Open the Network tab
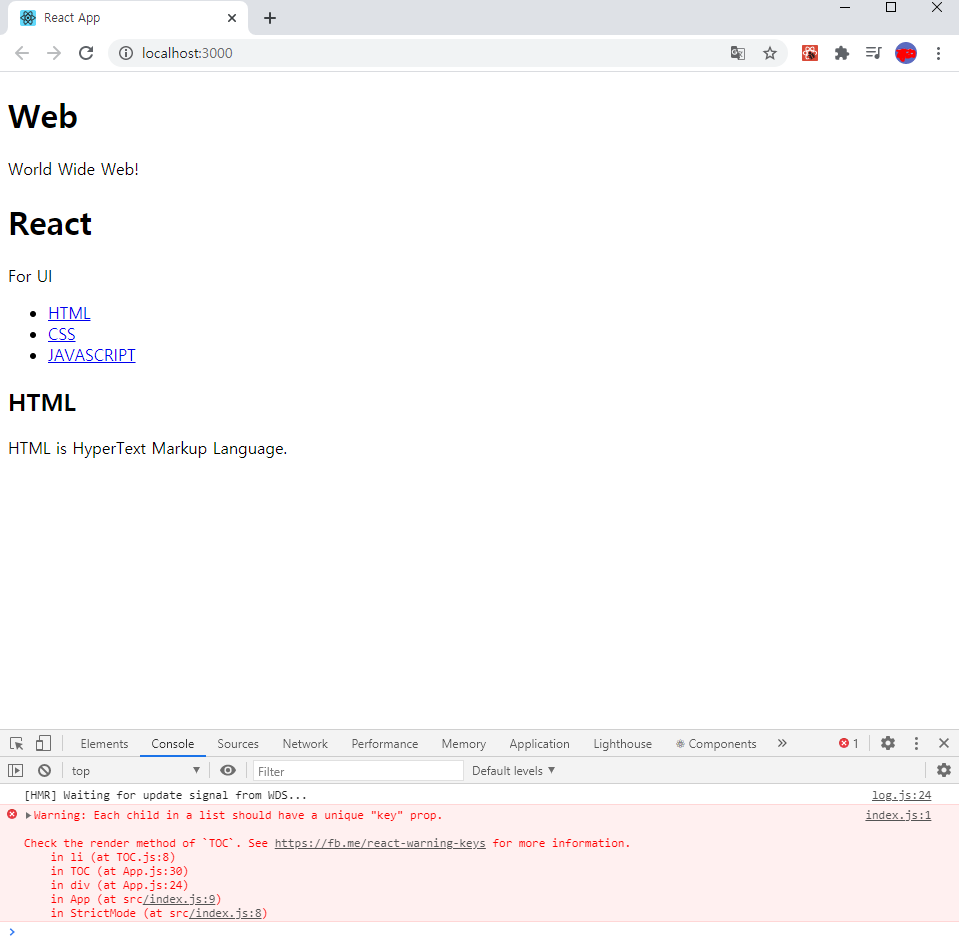The width and height of the screenshot is (959, 948). [305, 744]
